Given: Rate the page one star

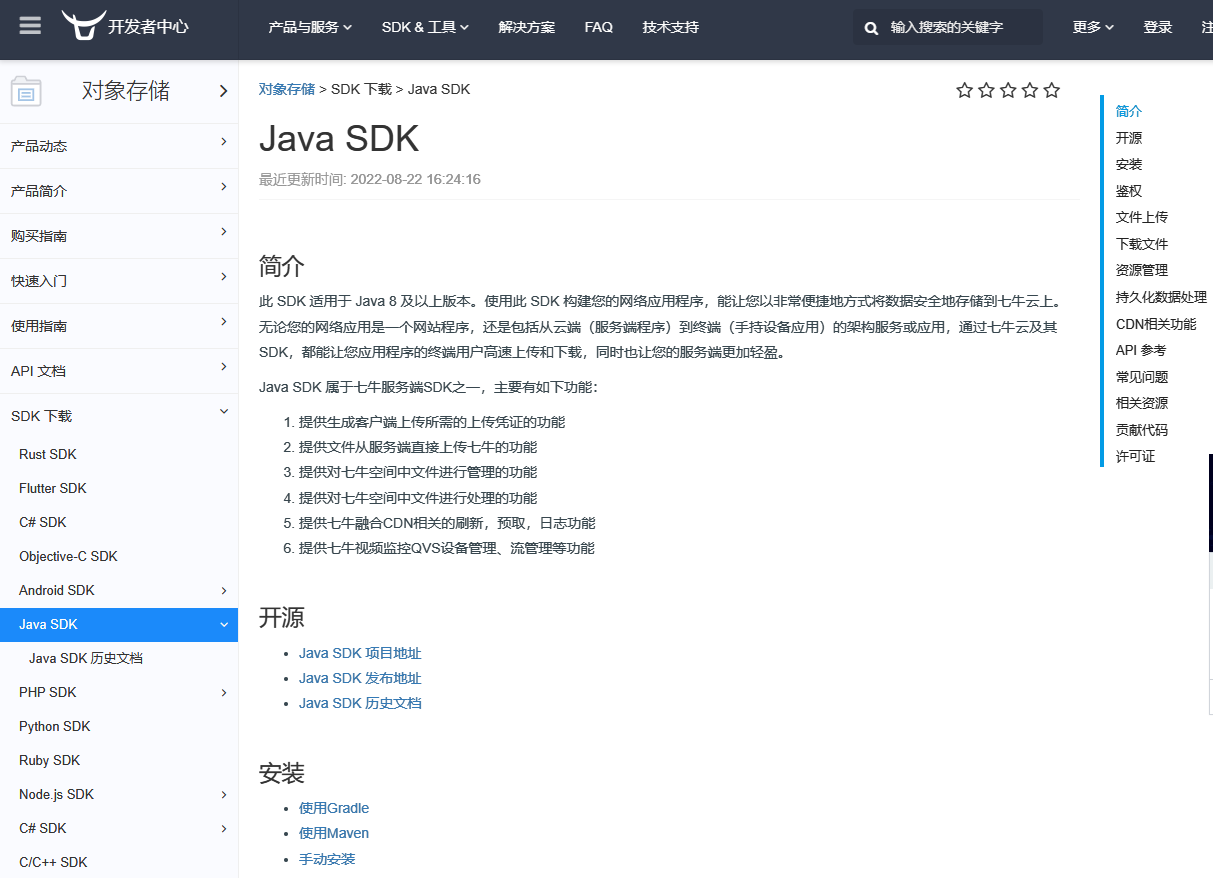Looking at the screenshot, I should 964,91.
